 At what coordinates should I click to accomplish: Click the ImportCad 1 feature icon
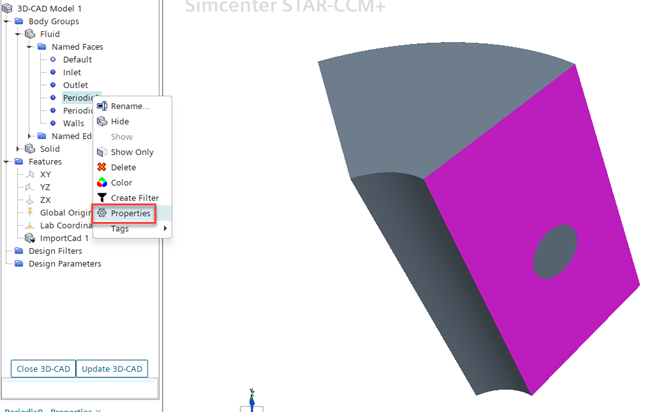click(x=30, y=238)
